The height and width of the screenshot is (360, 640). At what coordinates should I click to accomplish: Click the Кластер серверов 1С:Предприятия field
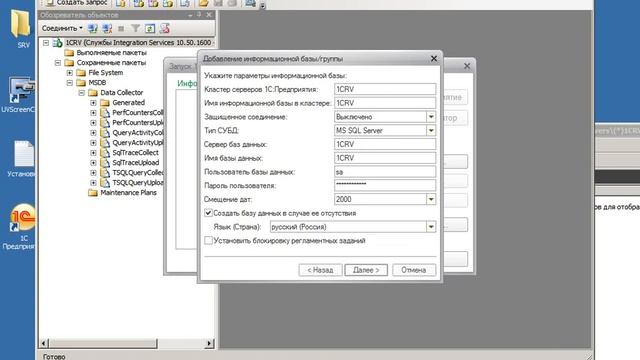point(385,89)
